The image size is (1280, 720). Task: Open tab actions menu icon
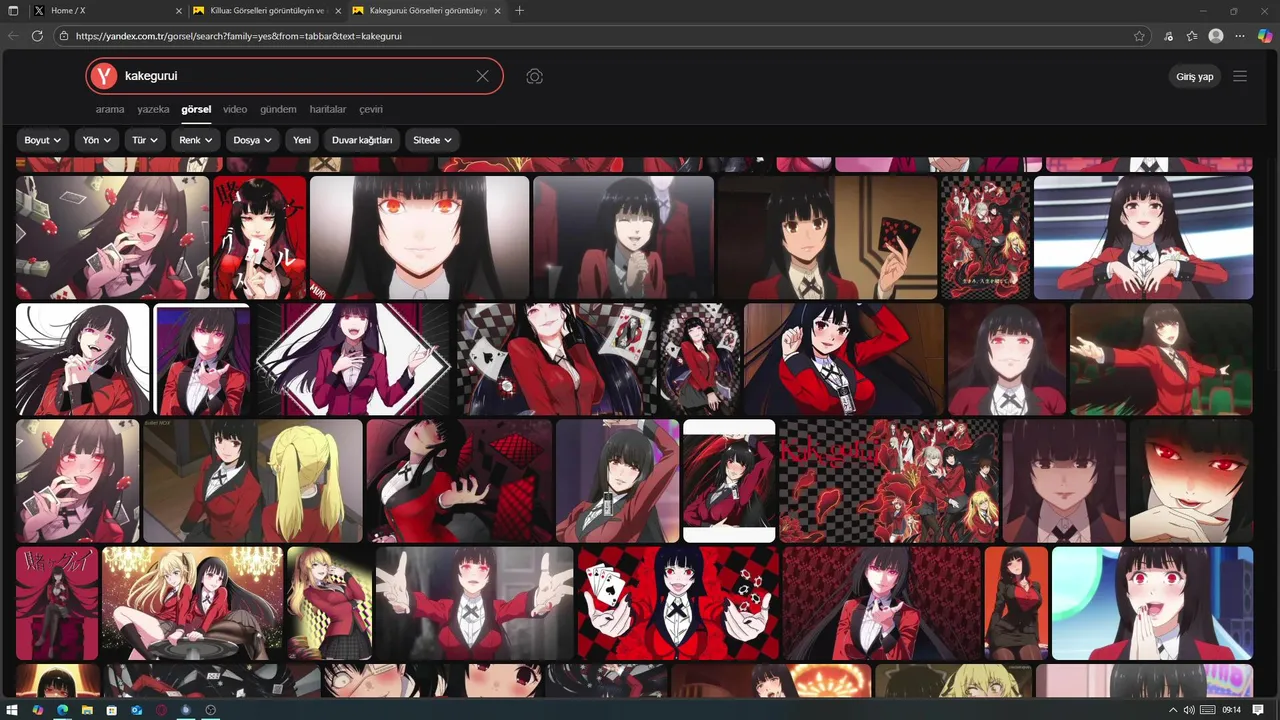pos(13,10)
